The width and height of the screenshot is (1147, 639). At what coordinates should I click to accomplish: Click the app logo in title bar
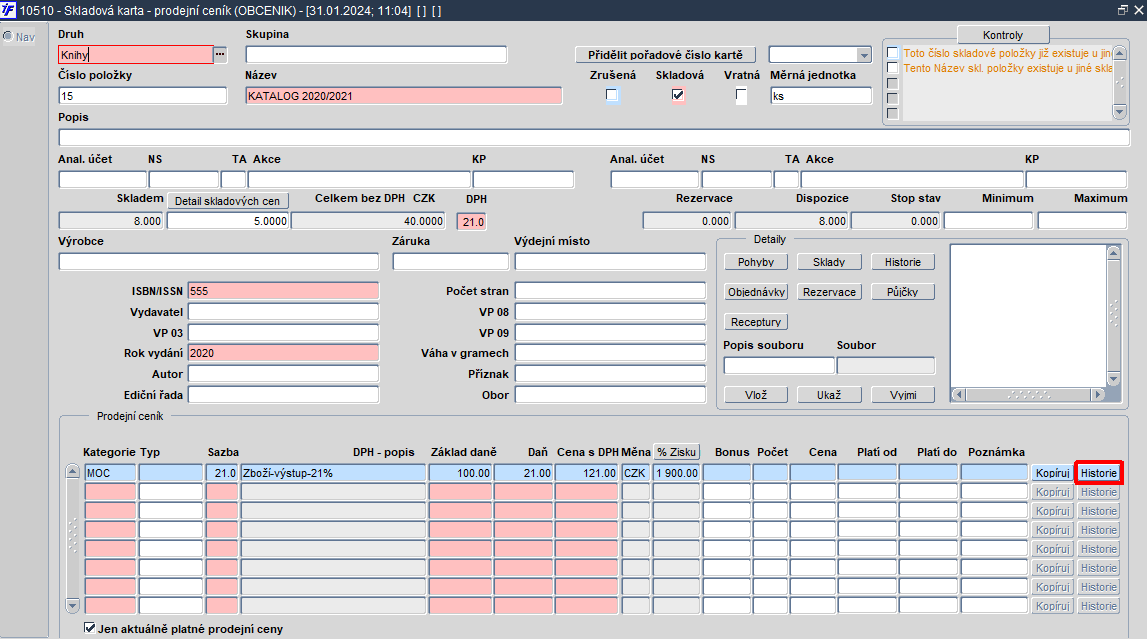[x=9, y=9]
